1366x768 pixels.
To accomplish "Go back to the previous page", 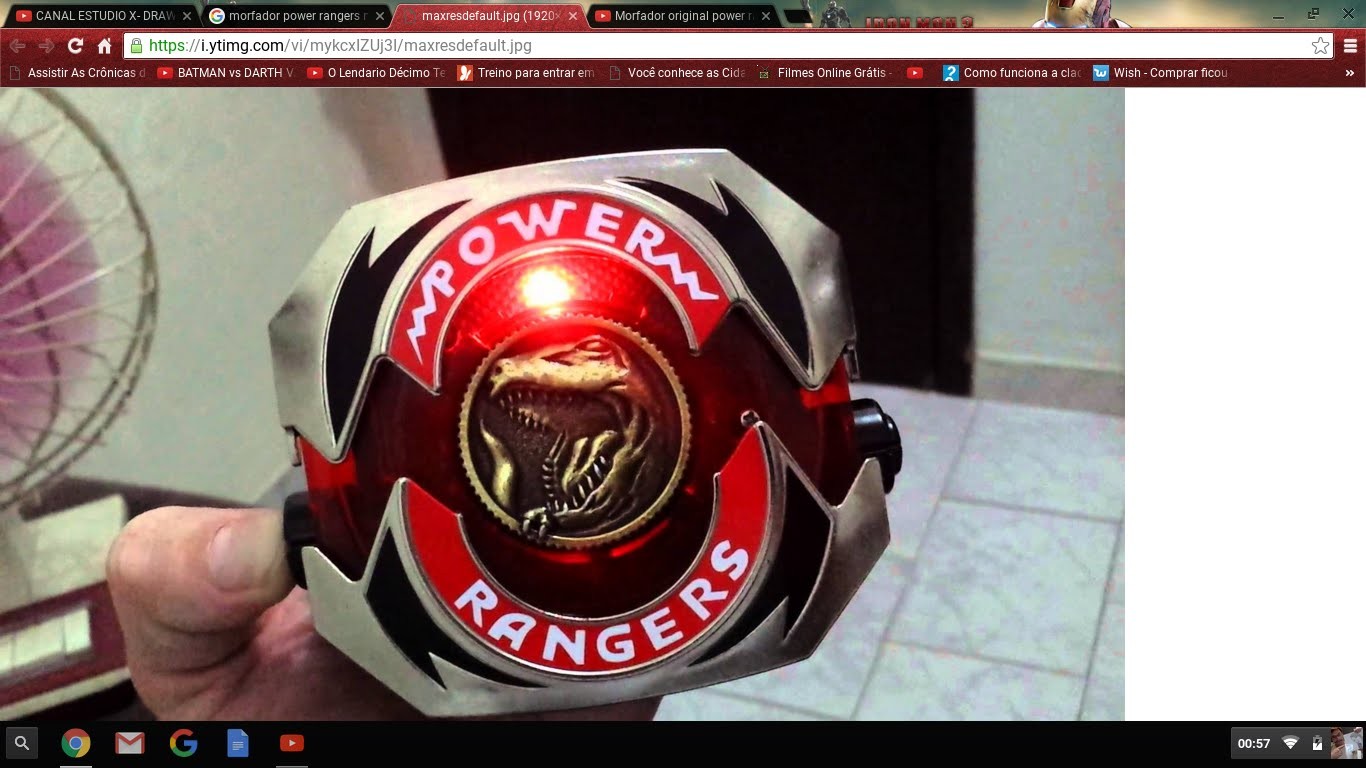I will point(17,46).
